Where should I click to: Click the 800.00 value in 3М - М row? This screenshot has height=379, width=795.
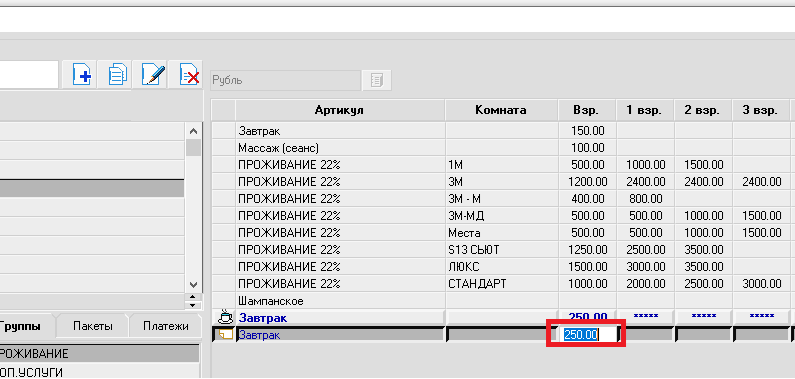(645, 199)
